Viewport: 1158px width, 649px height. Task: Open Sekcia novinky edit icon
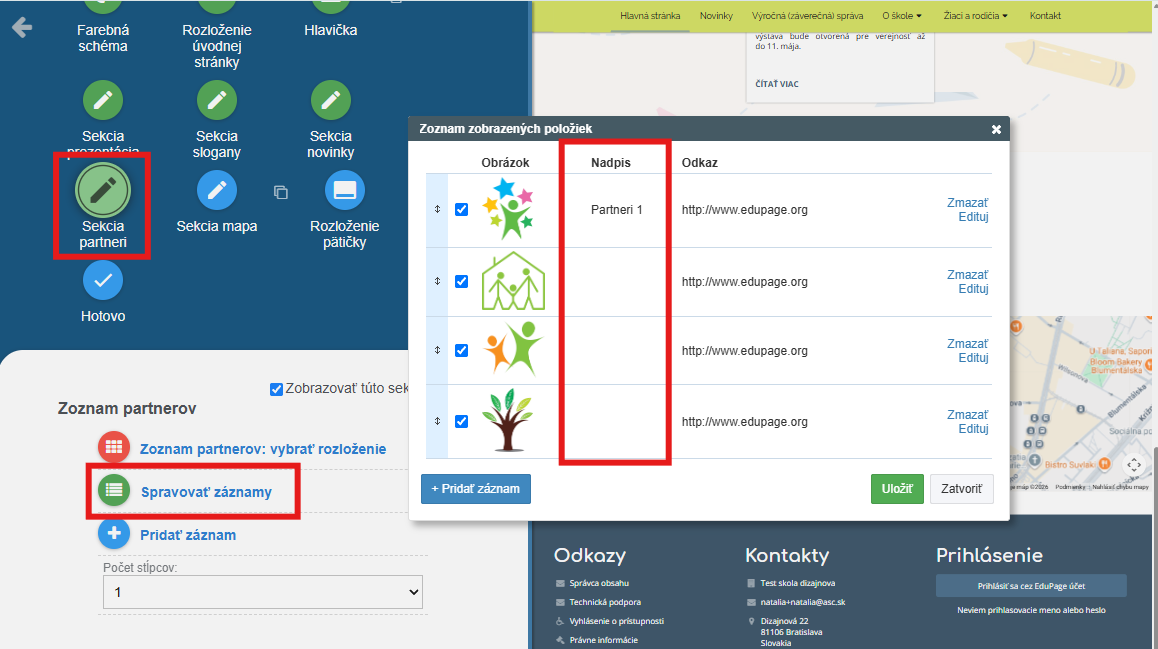[331, 100]
